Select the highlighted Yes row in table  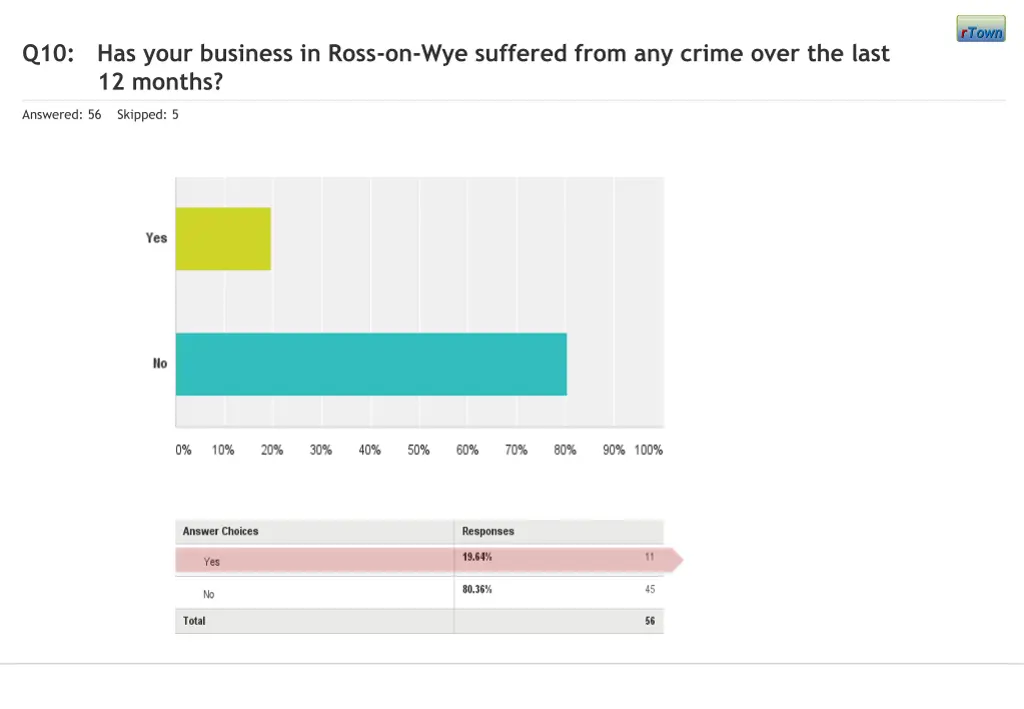(x=212, y=562)
